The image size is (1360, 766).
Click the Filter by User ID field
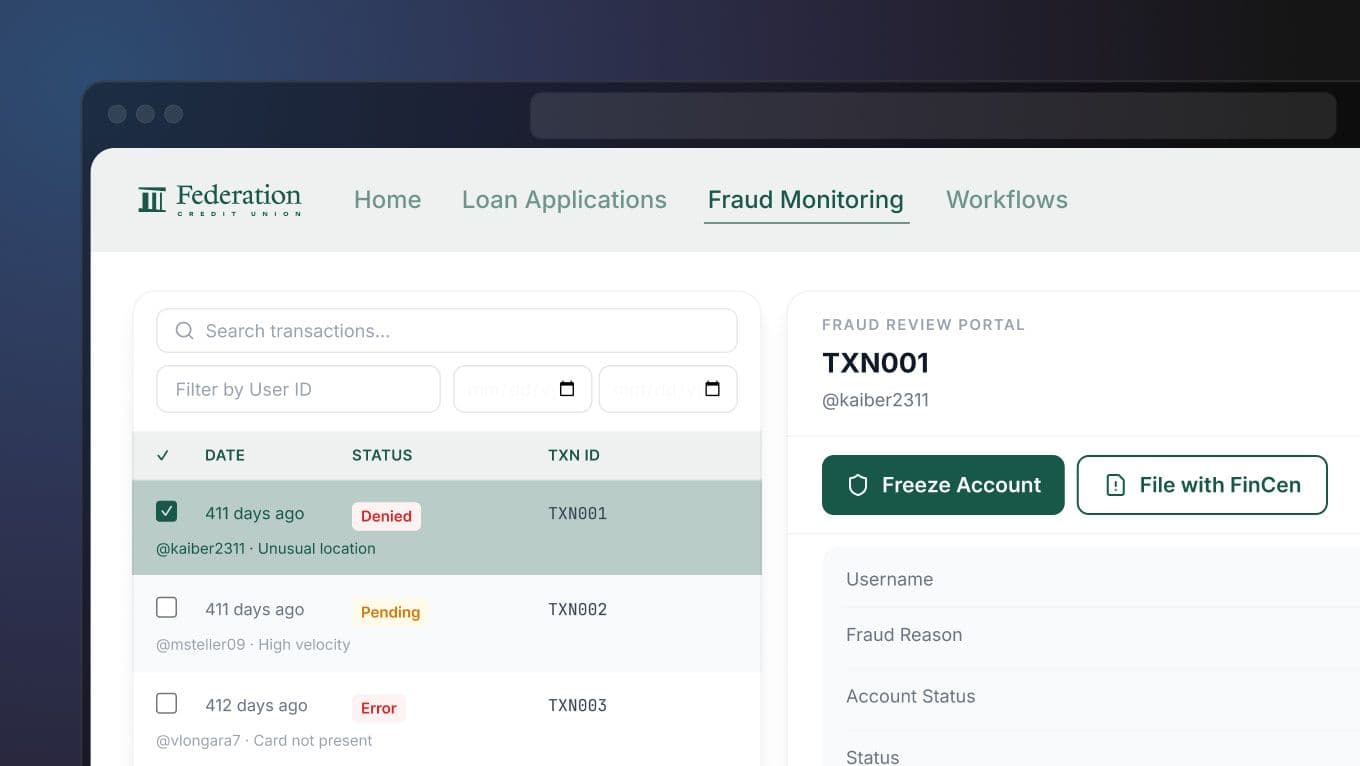click(298, 389)
